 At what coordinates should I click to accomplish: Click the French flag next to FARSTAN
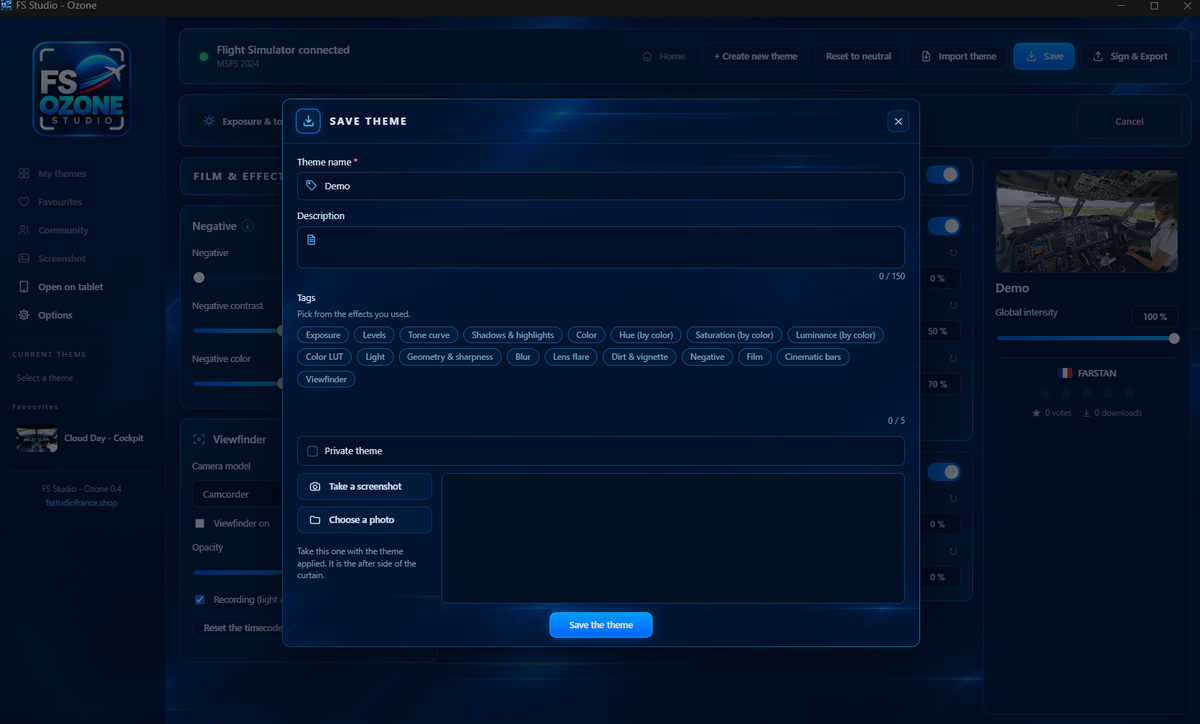[x=1065, y=373]
